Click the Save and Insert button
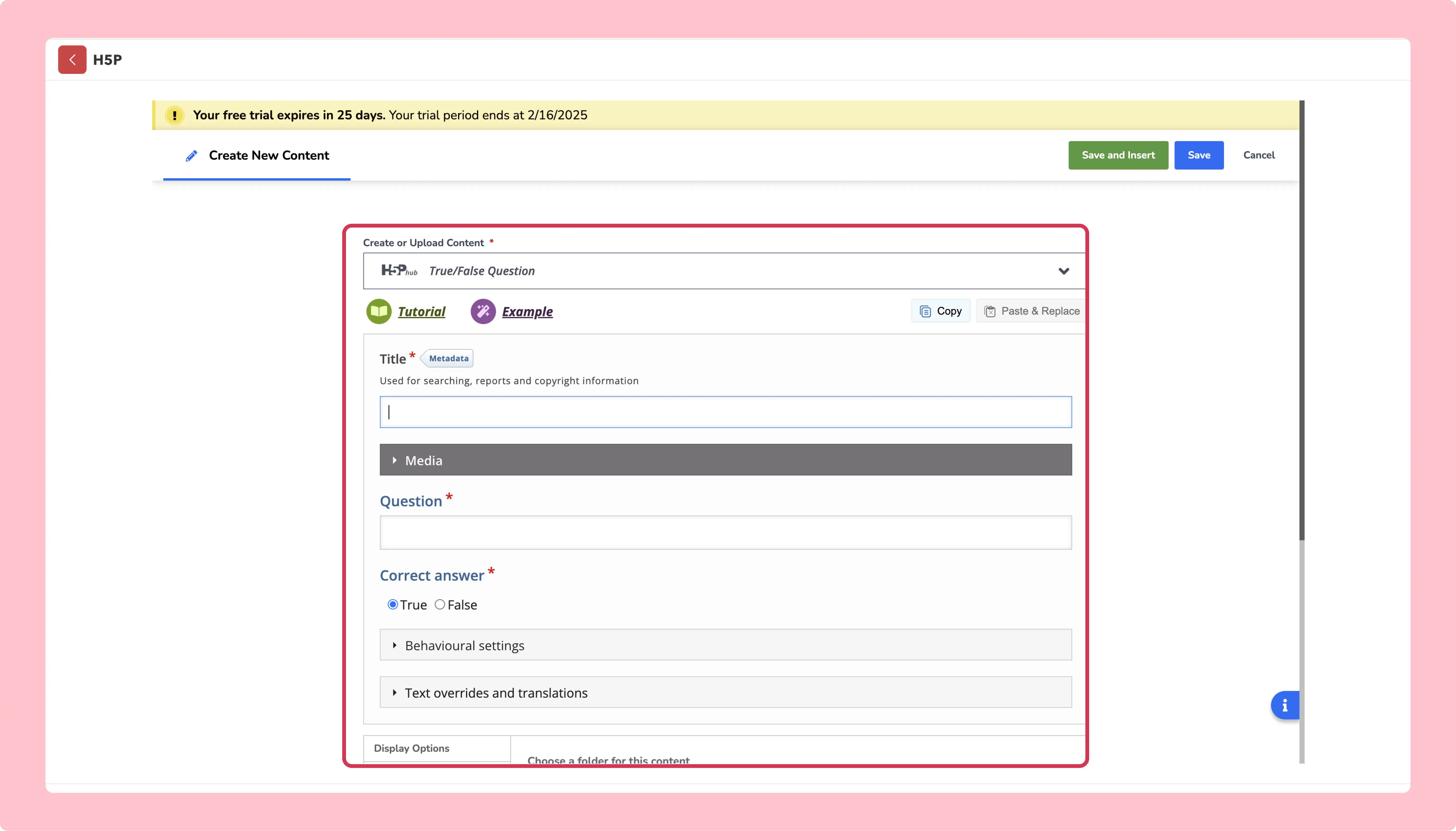Screen dimensions: 1456x831 point(1118,155)
